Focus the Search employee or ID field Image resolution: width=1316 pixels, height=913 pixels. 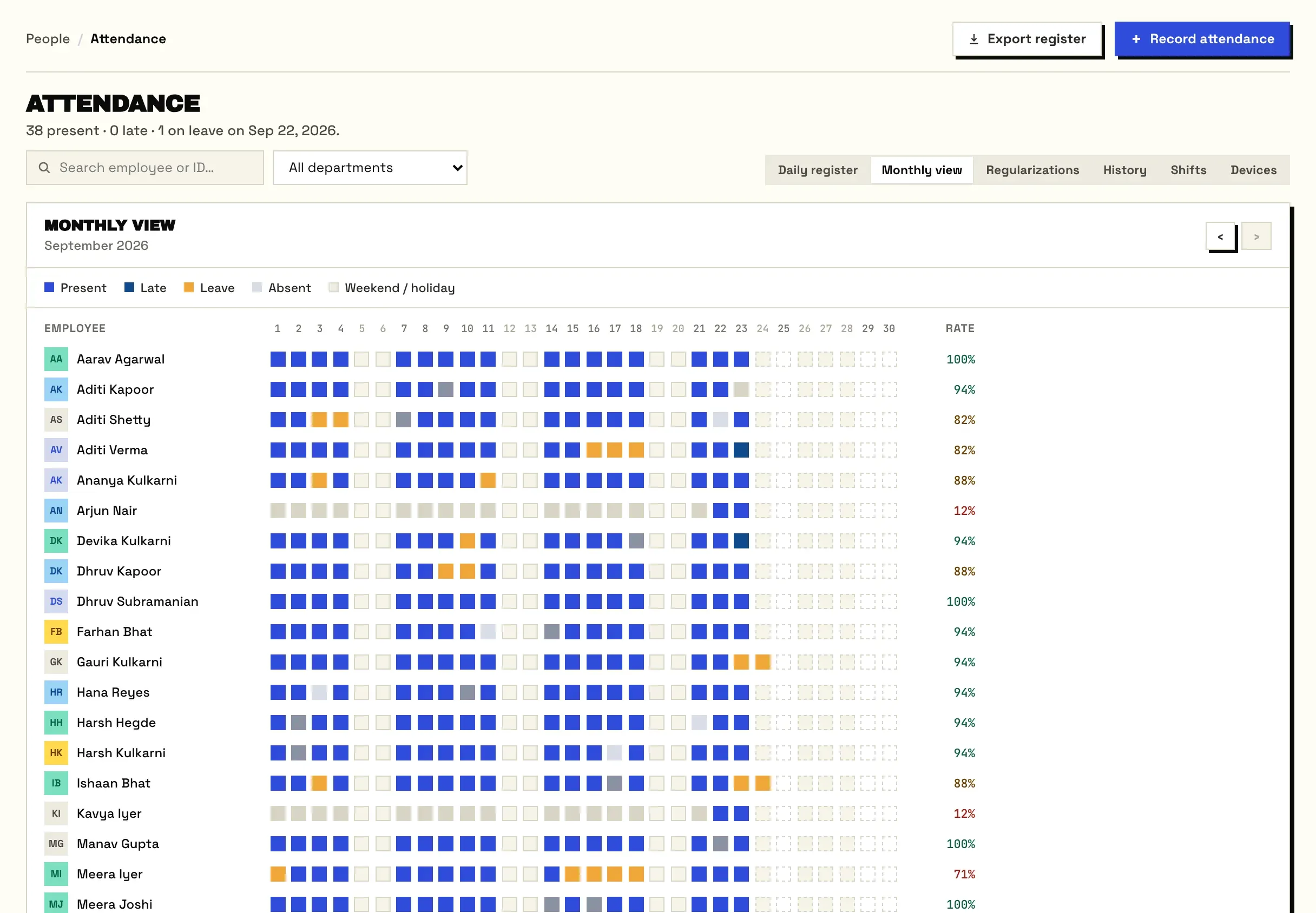click(x=145, y=168)
